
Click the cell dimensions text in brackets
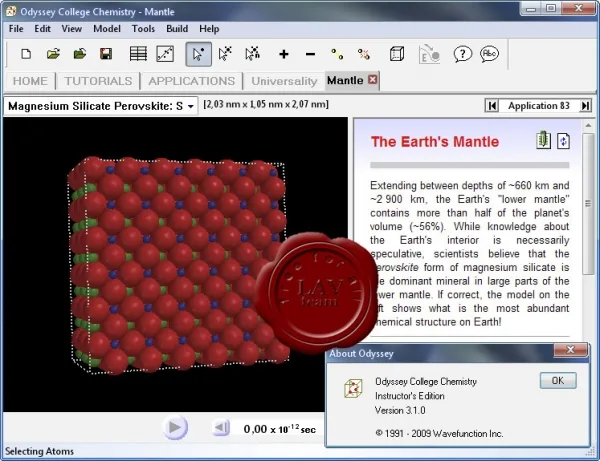click(x=266, y=104)
